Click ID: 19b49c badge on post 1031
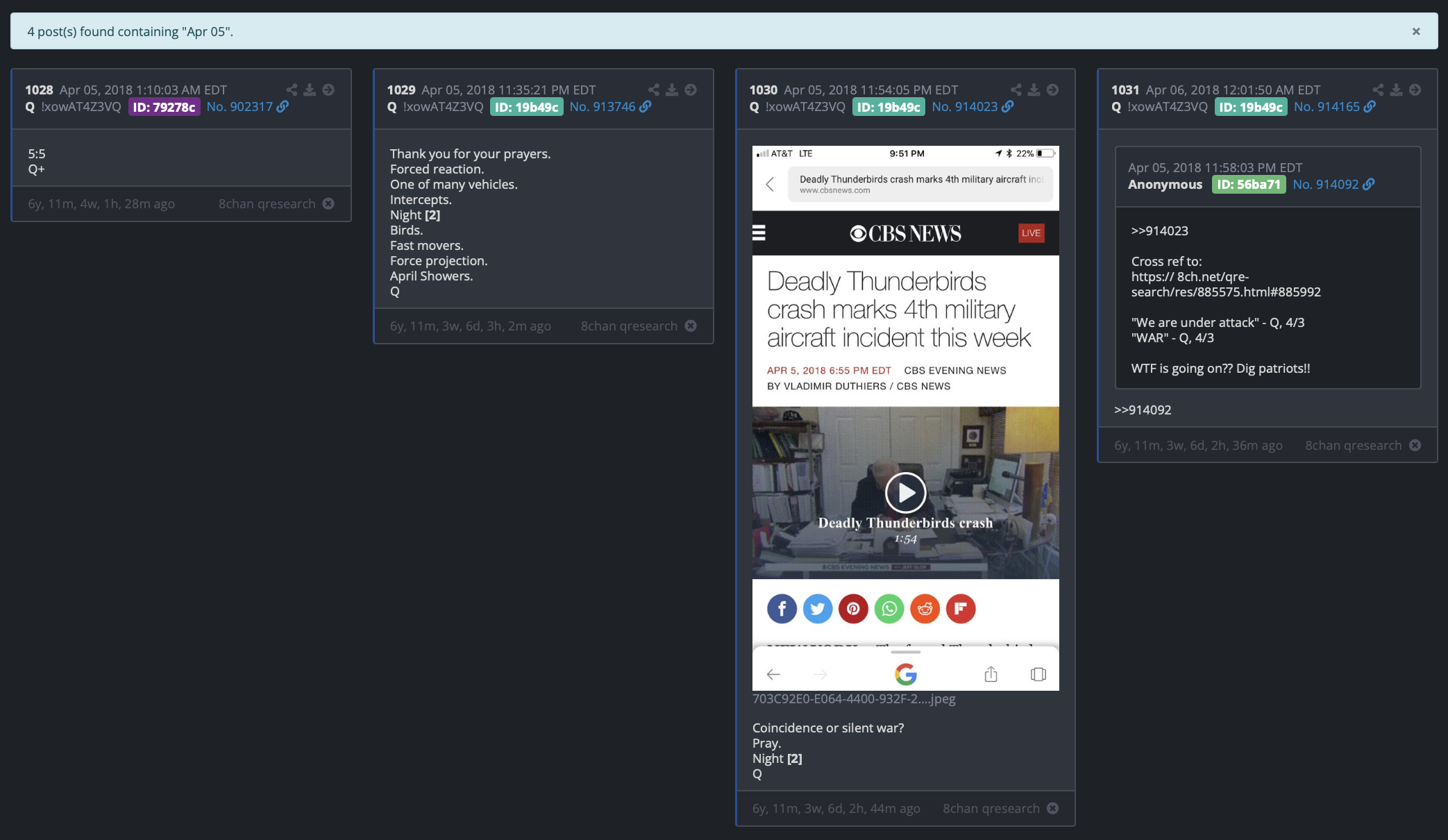Image resolution: width=1448 pixels, height=840 pixels. click(1251, 107)
